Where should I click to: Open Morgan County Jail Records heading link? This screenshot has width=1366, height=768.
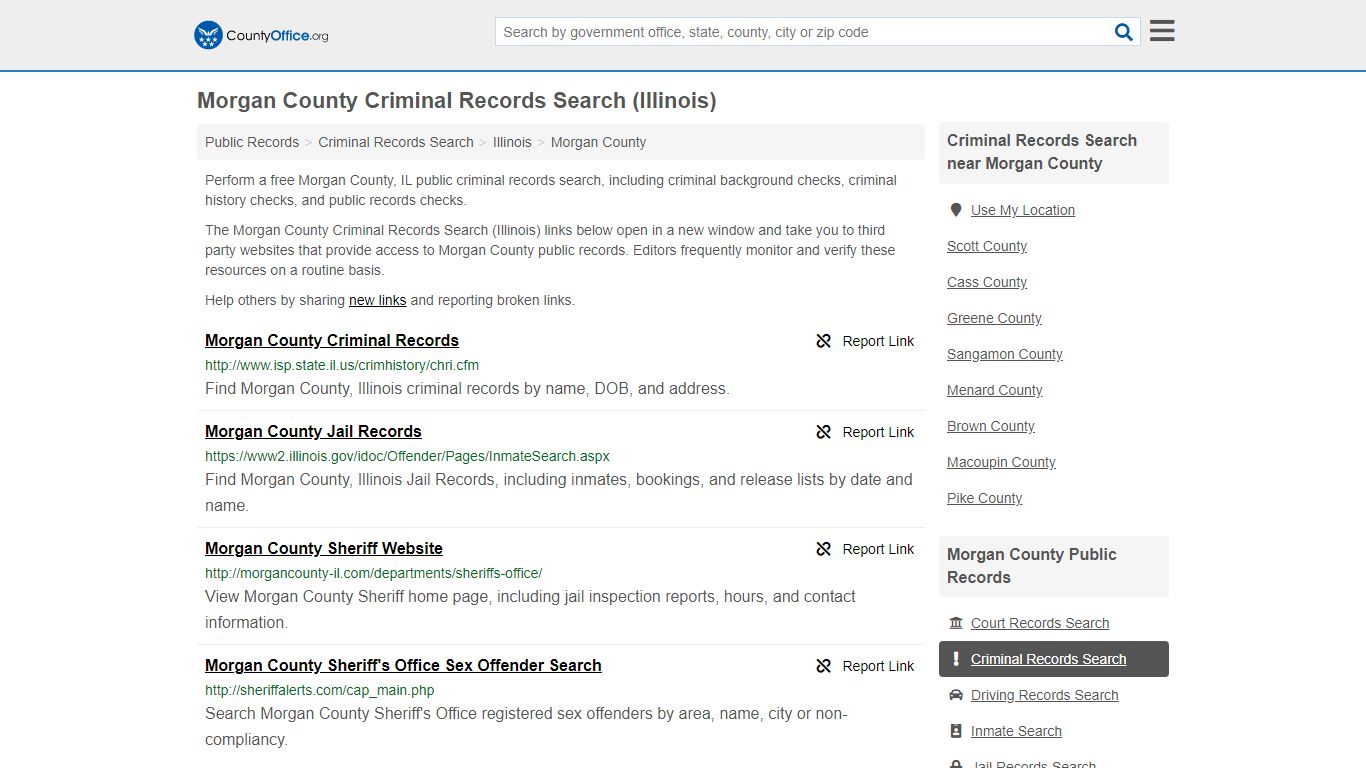point(313,431)
